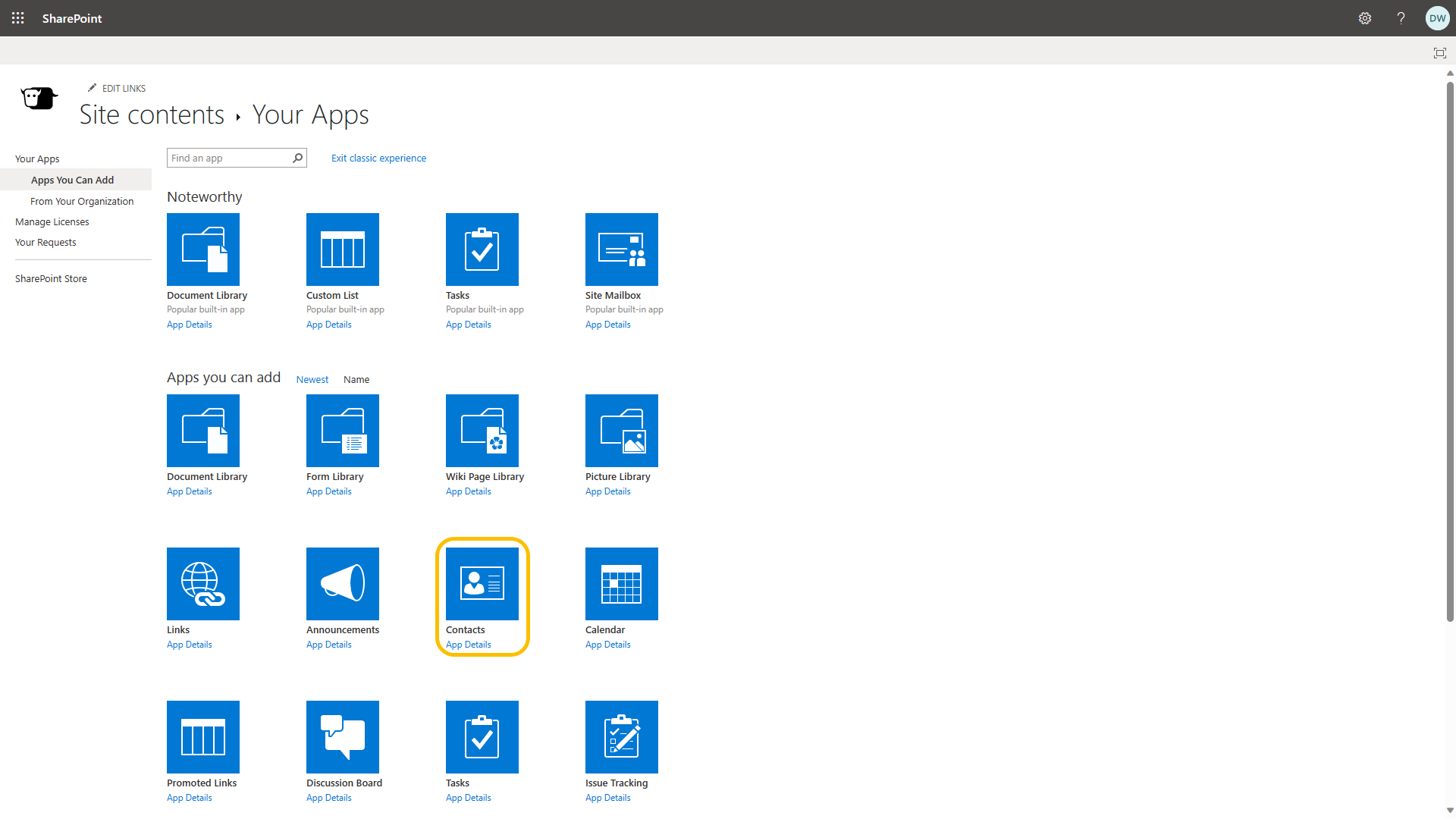Click the help question mark icon
Image resolution: width=1456 pixels, height=819 pixels.
click(x=1401, y=18)
